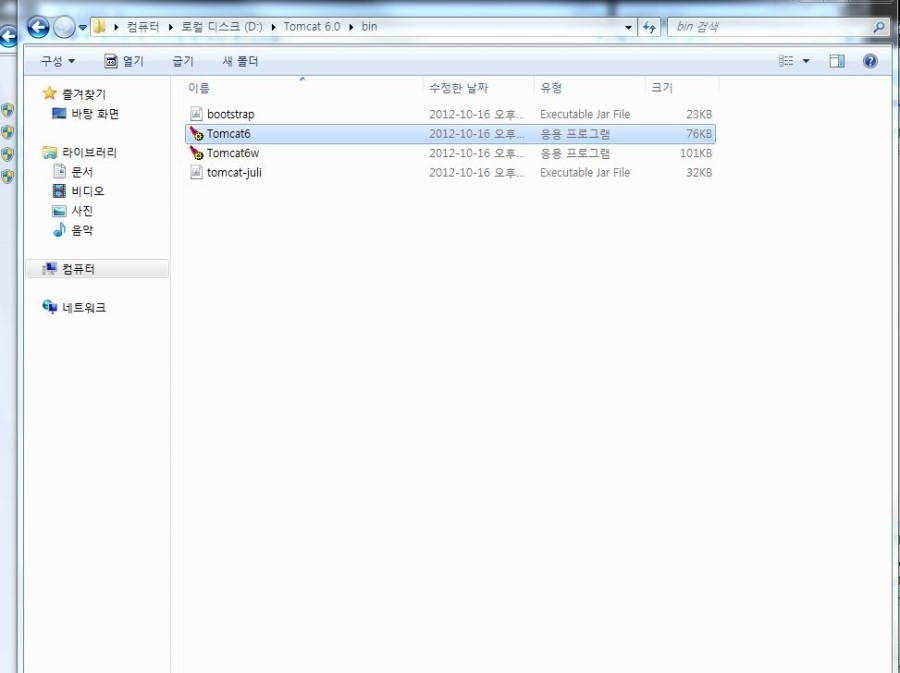Create a folder with 새 폴더

[240, 61]
